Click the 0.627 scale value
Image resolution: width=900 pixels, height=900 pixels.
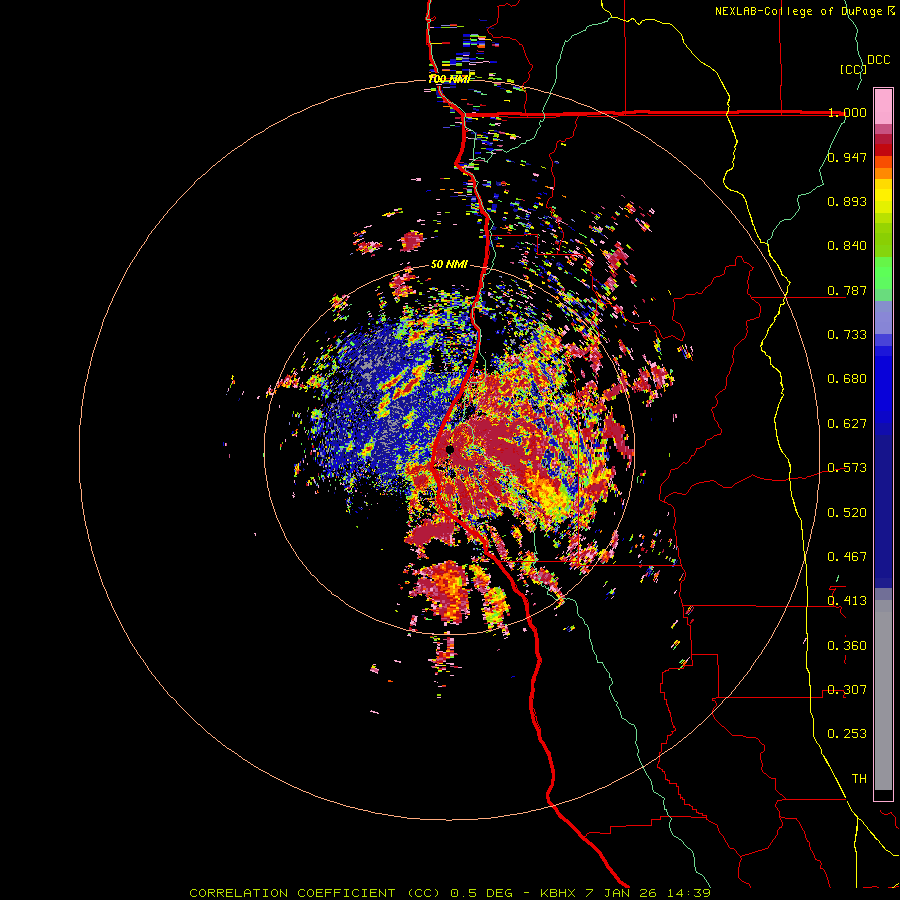pos(847,424)
